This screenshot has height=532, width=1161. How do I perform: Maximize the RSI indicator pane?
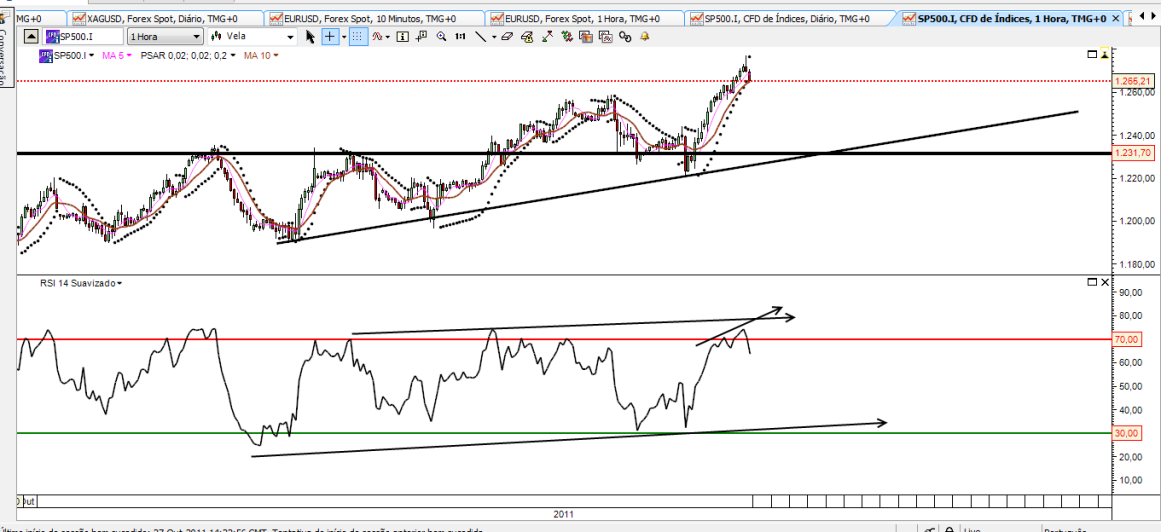click(x=1091, y=282)
